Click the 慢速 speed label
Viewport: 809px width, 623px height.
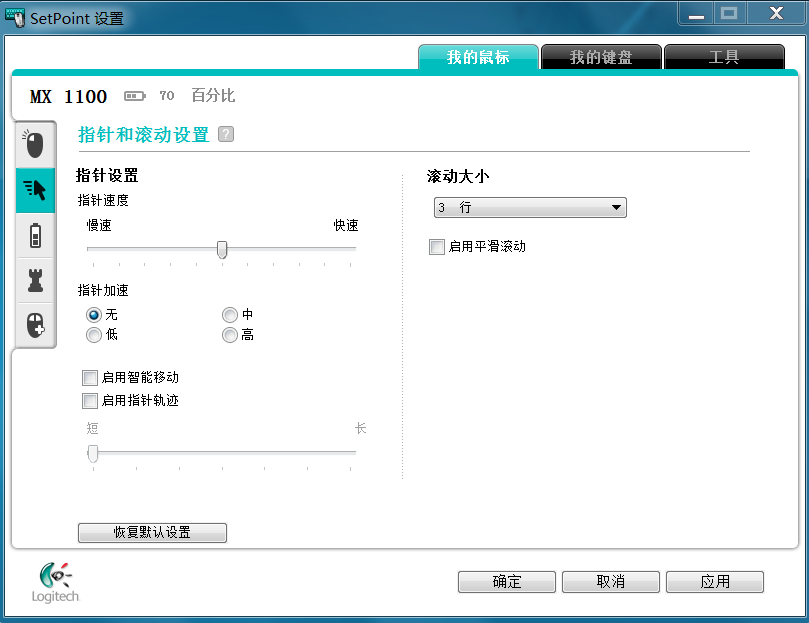99,226
